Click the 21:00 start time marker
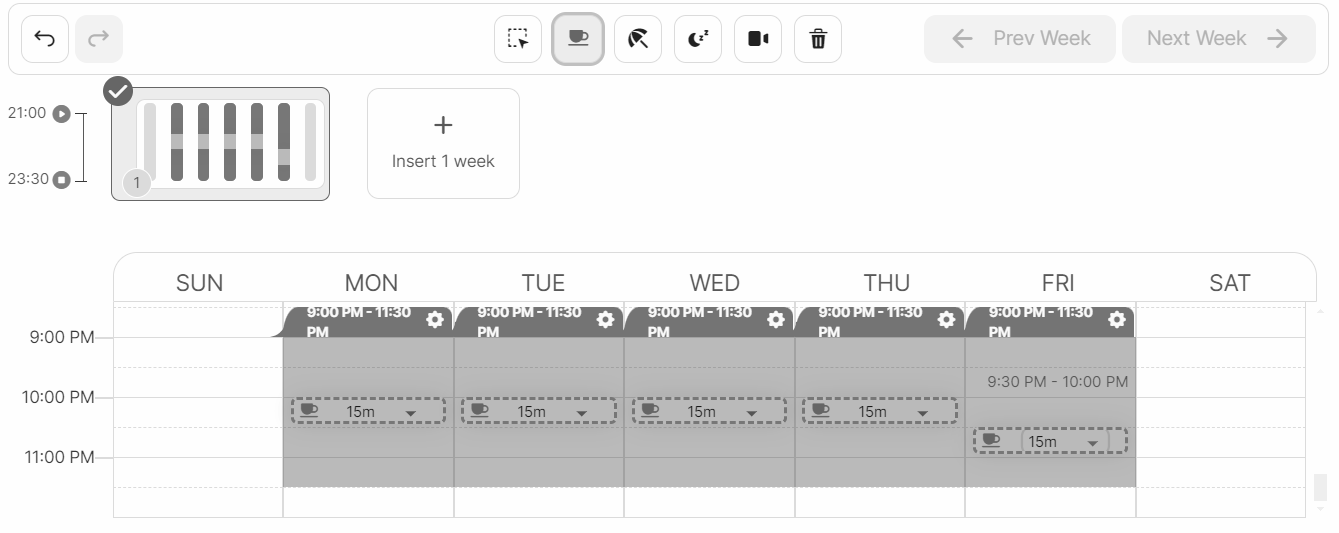This screenshot has width=1339, height=533. [x=62, y=114]
